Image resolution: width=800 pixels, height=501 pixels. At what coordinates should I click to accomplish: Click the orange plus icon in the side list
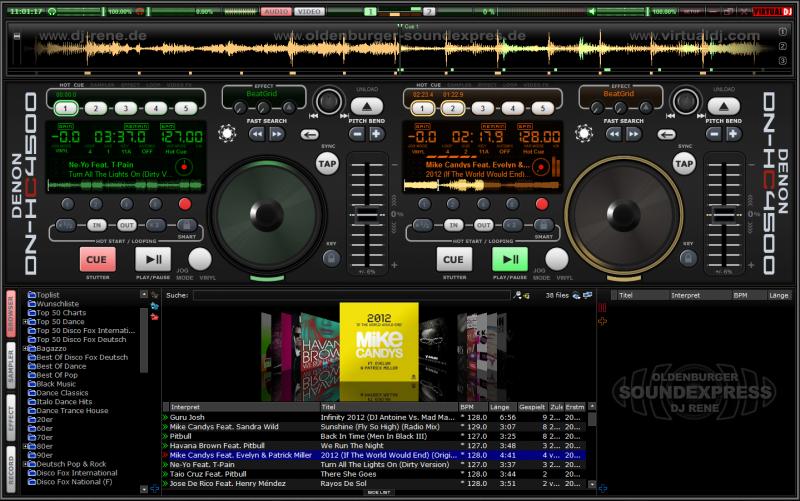pos(603,321)
